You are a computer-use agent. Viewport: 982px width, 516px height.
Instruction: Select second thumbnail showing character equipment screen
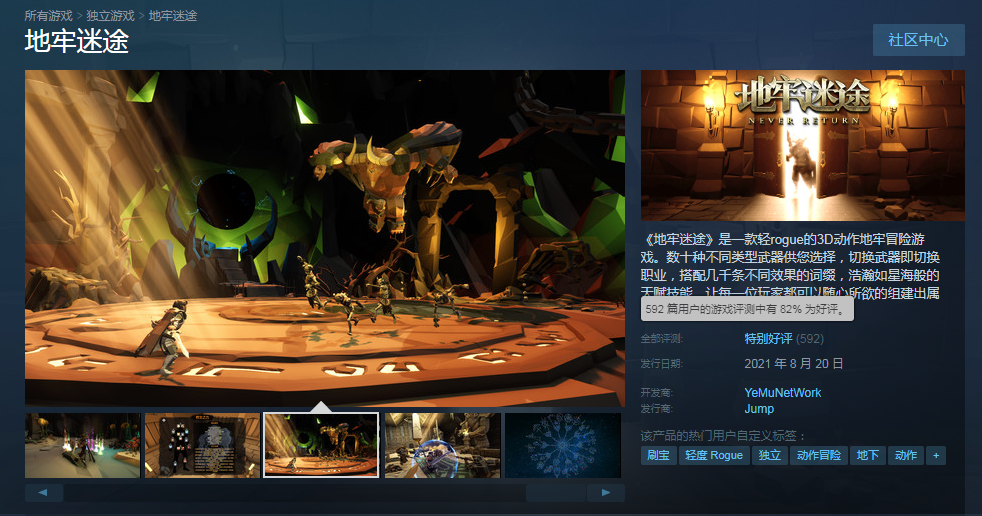coord(202,445)
